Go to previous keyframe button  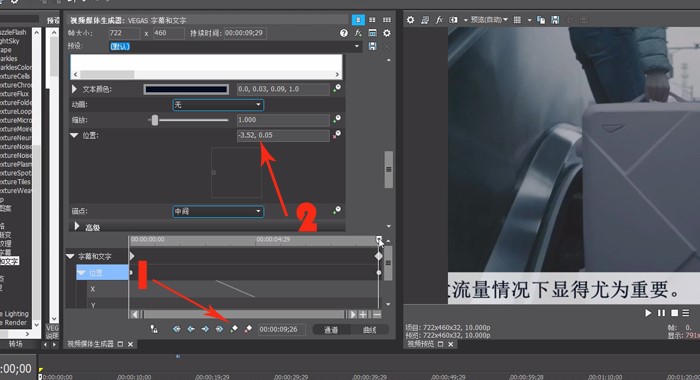(191, 329)
